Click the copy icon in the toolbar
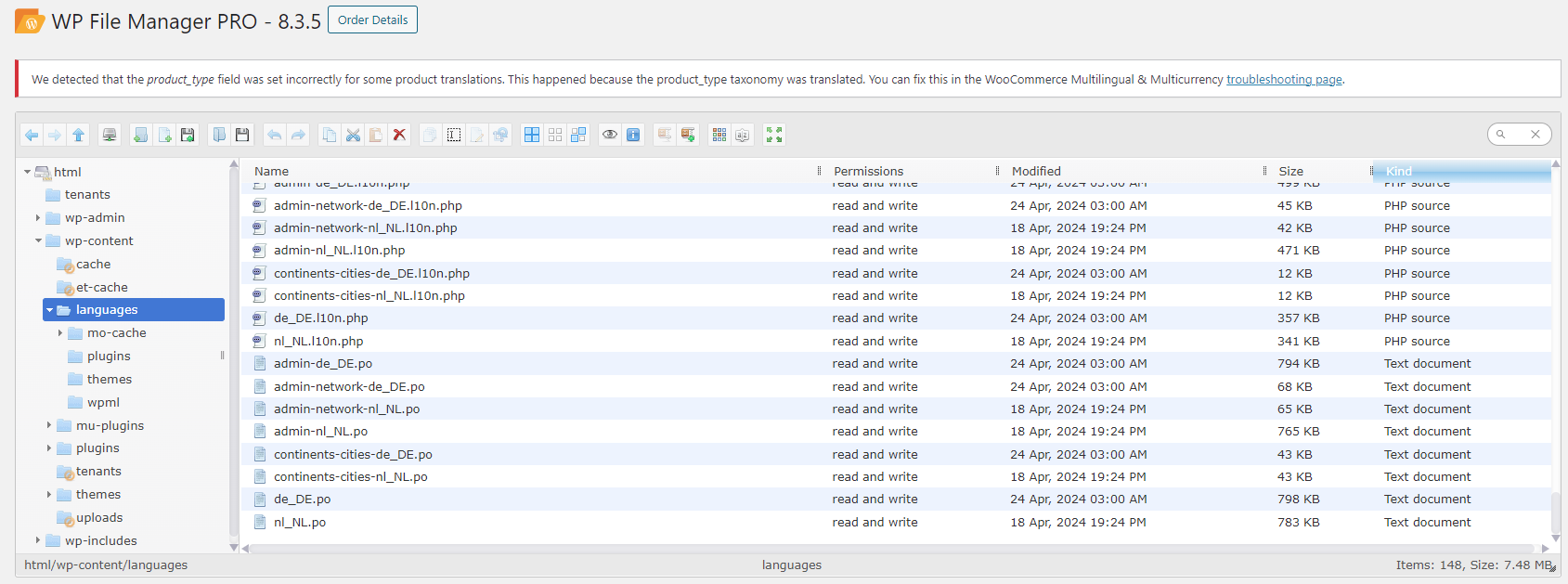 click(x=330, y=135)
